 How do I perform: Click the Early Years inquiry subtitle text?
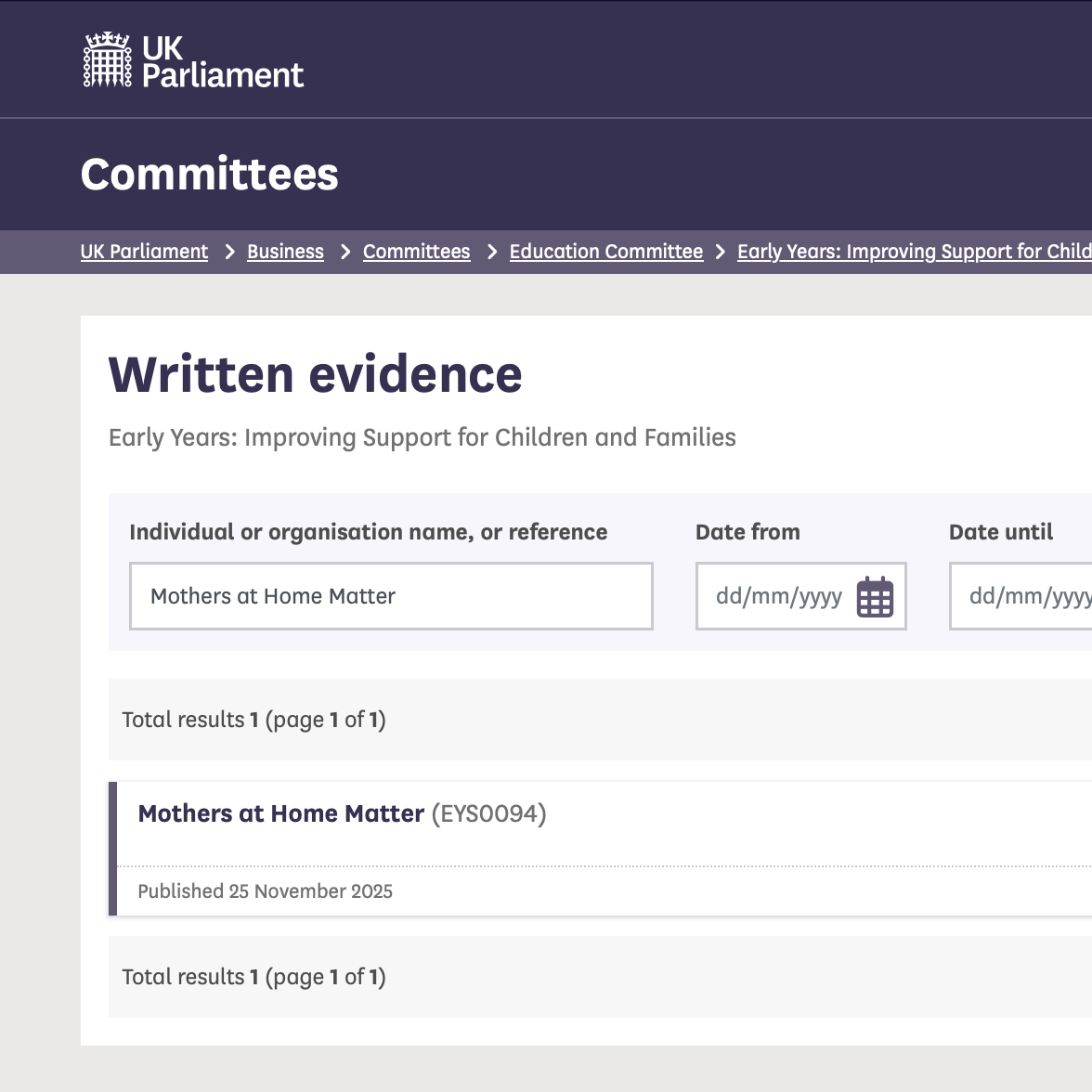pos(422,437)
